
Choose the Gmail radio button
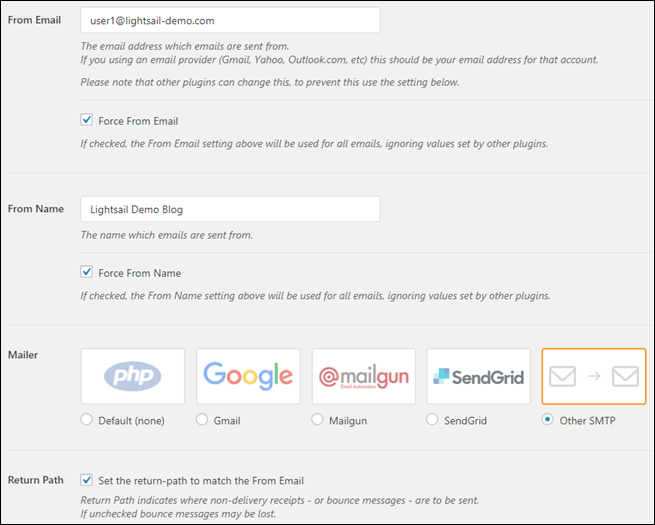[x=202, y=420]
